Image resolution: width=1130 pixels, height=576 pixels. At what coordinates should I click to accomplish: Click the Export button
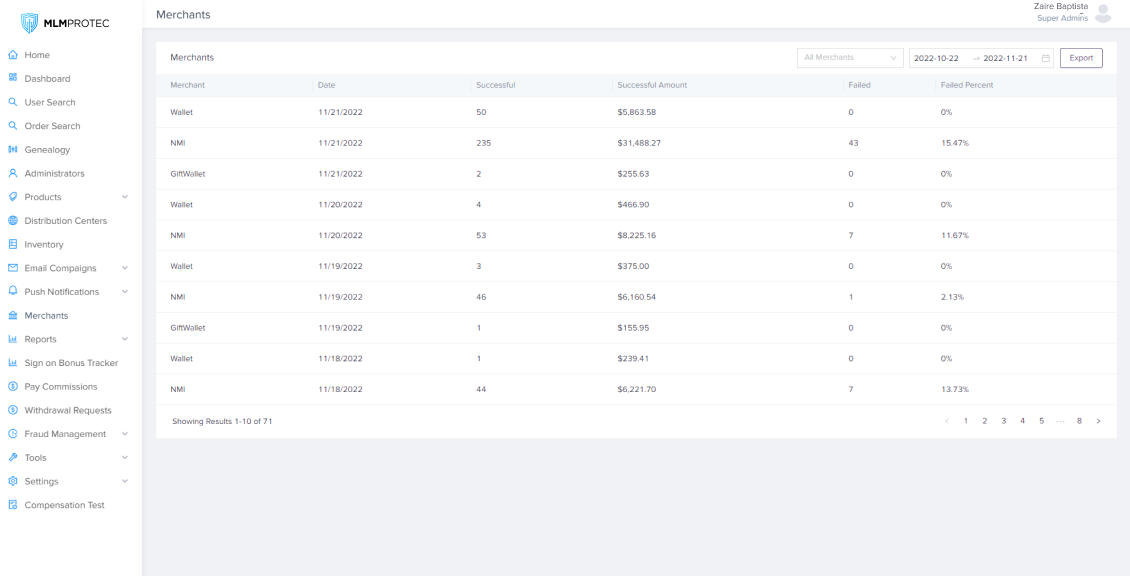1081,58
